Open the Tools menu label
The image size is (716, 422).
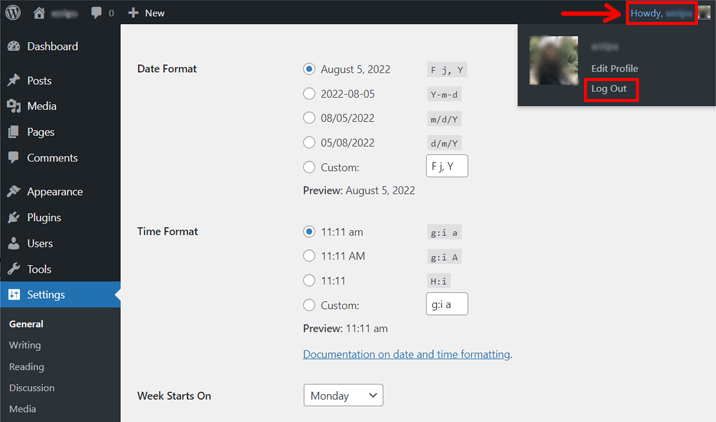[39, 269]
